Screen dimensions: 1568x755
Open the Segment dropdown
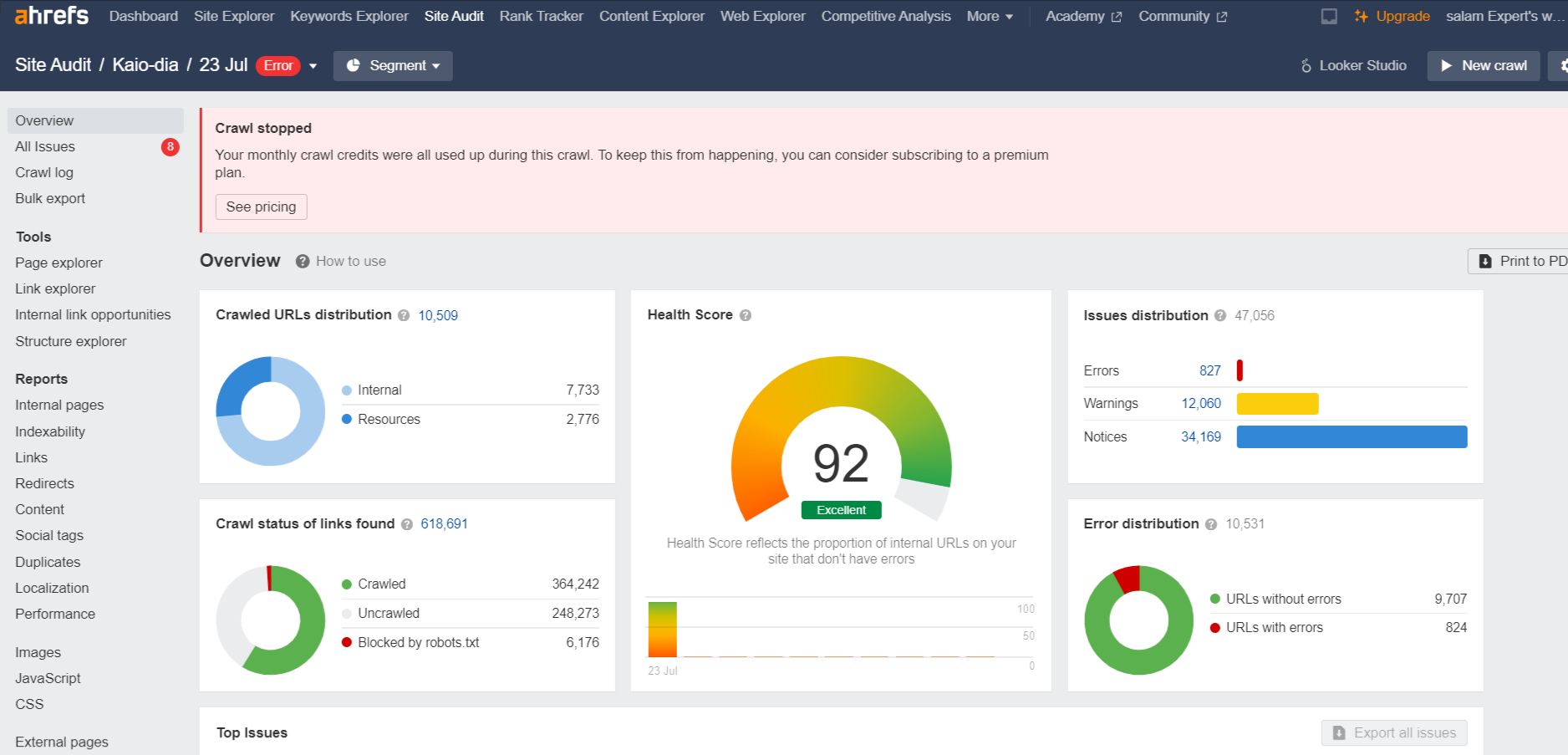click(x=393, y=65)
